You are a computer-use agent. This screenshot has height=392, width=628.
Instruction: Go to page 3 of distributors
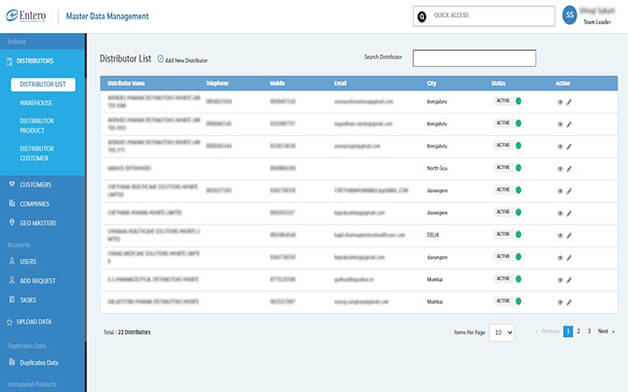[589, 331]
